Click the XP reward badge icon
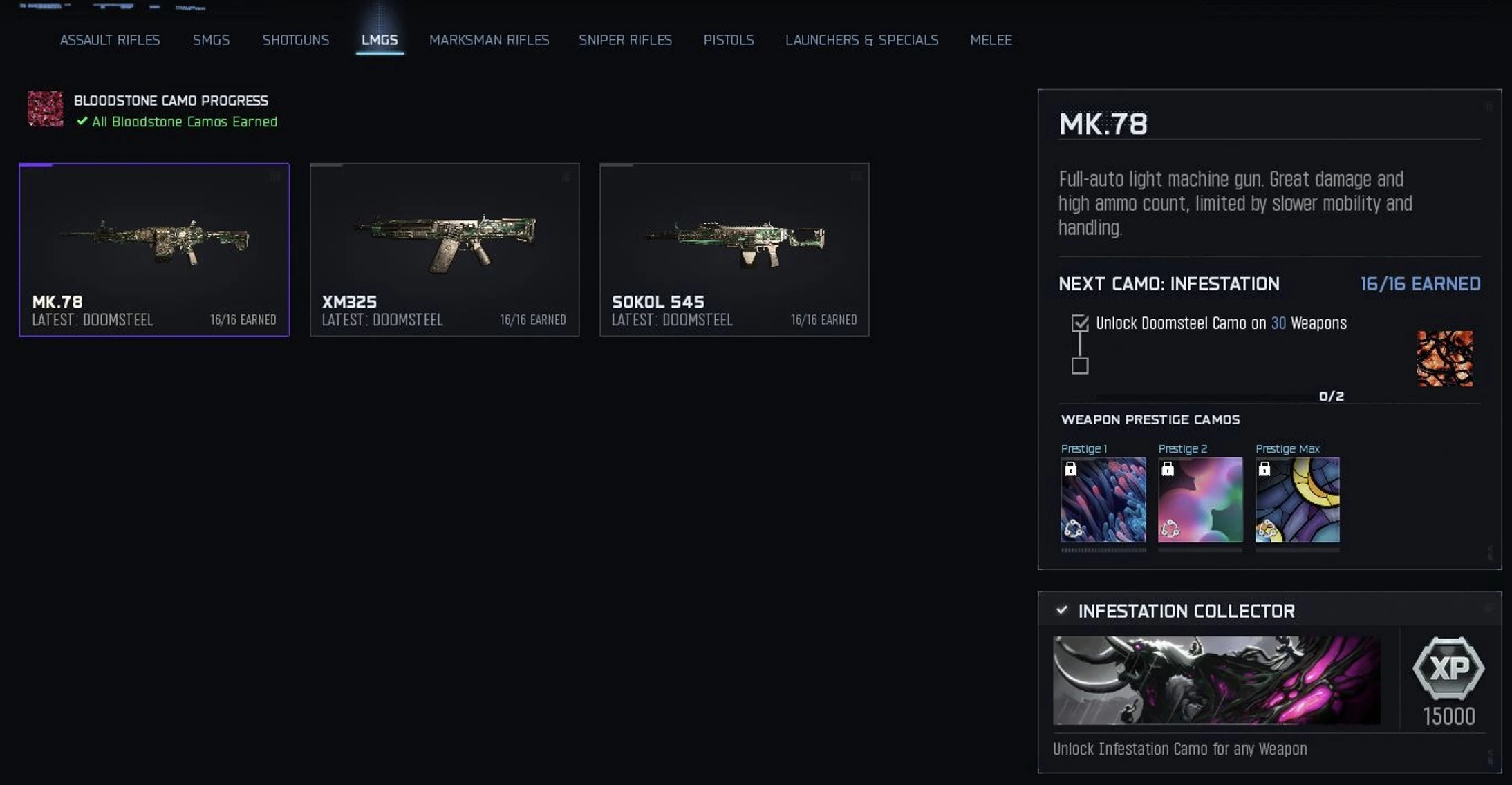The image size is (1512, 785). tap(1448, 668)
